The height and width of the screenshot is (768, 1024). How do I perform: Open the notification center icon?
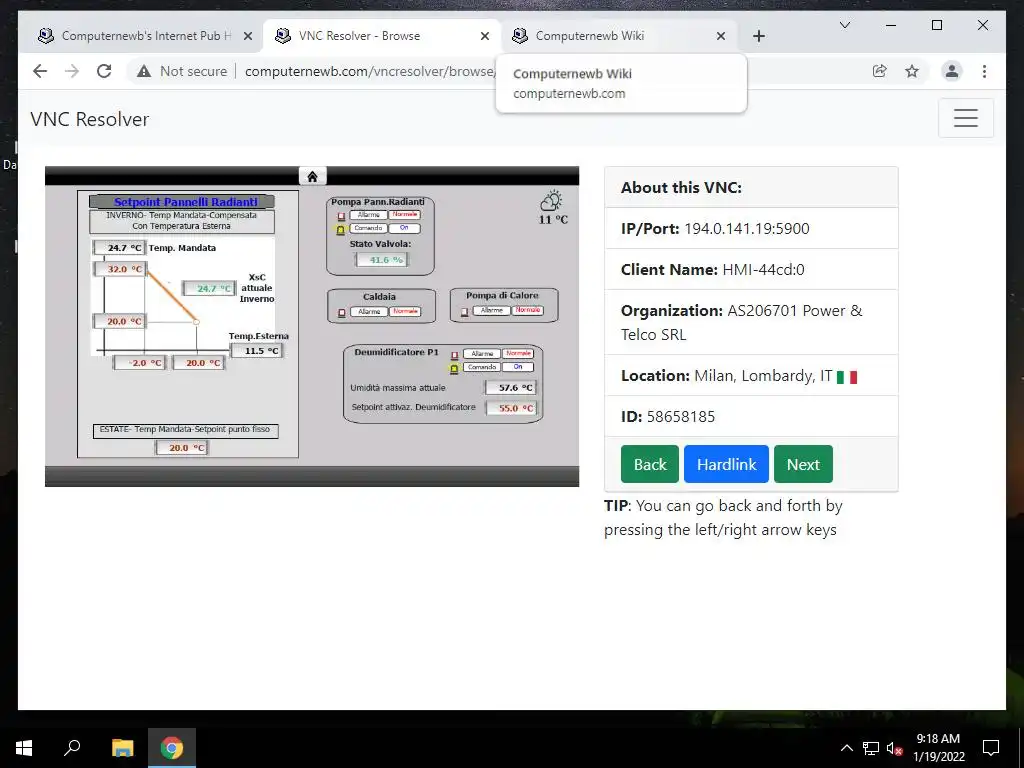pyautogui.click(x=991, y=748)
